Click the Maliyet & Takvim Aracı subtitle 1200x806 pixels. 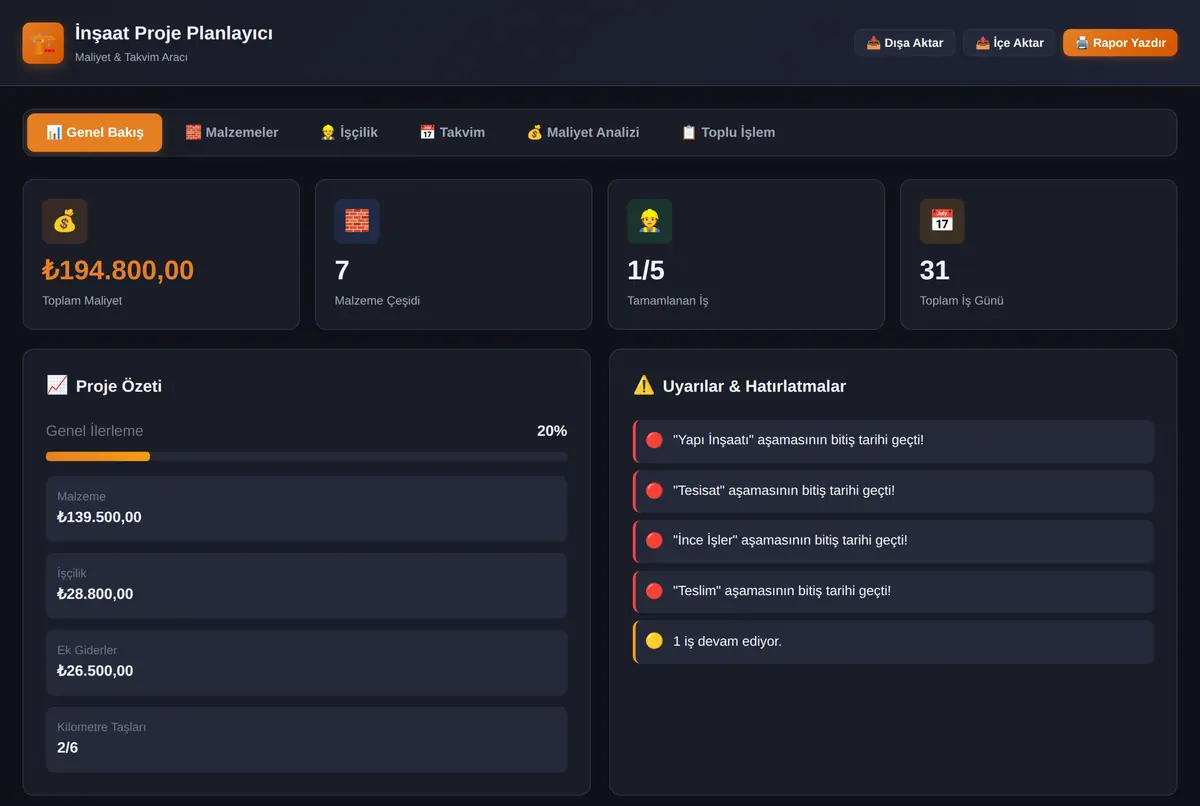coord(131,57)
